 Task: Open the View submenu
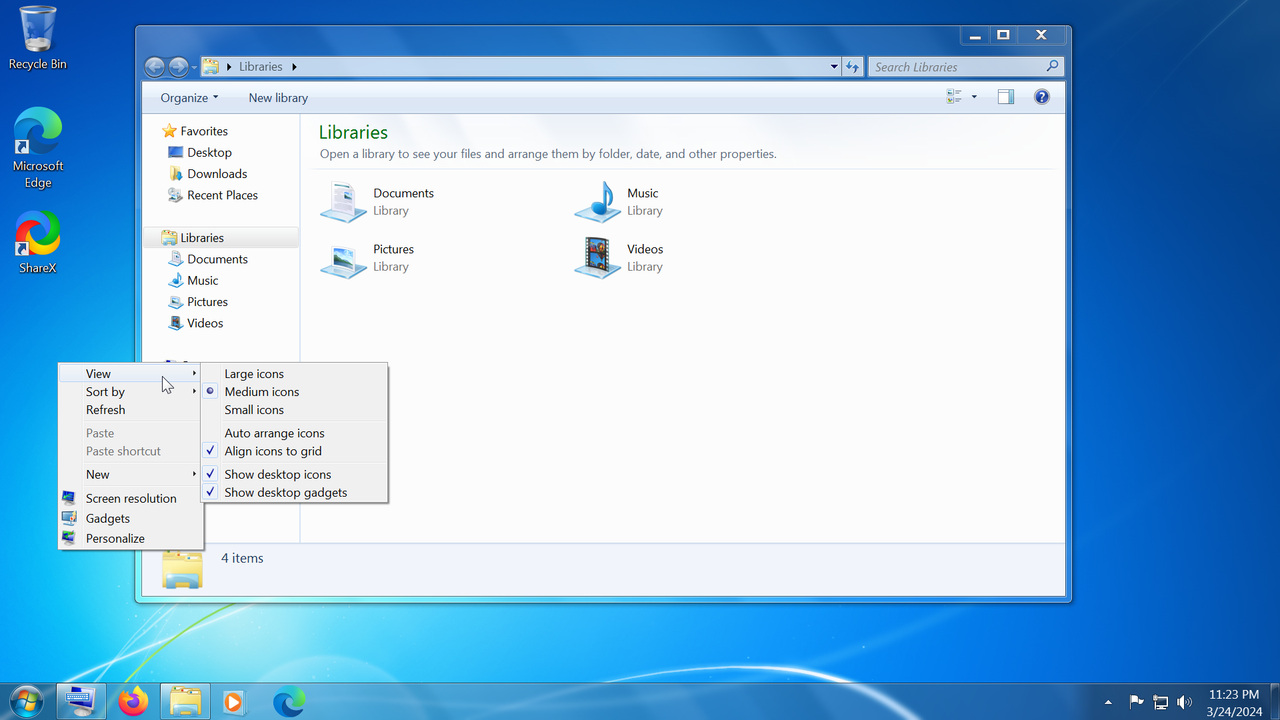coord(131,374)
